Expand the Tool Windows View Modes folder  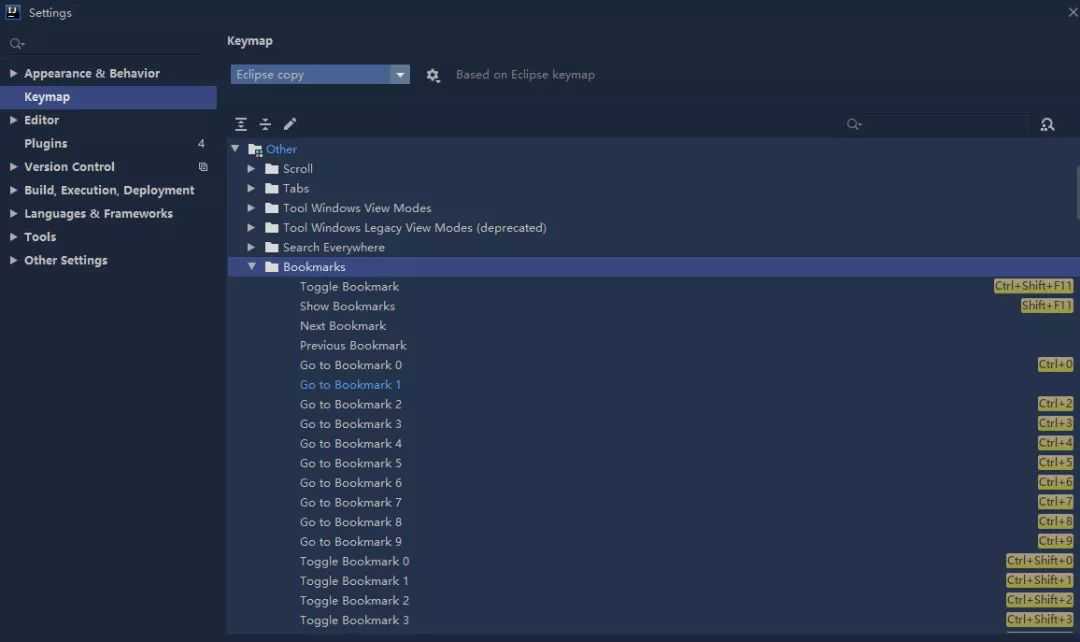(252, 208)
